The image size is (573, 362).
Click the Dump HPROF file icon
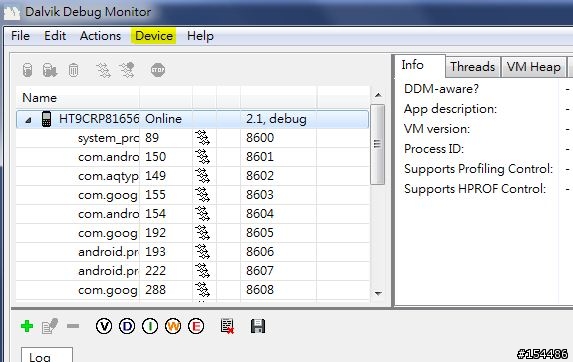[x=50, y=70]
